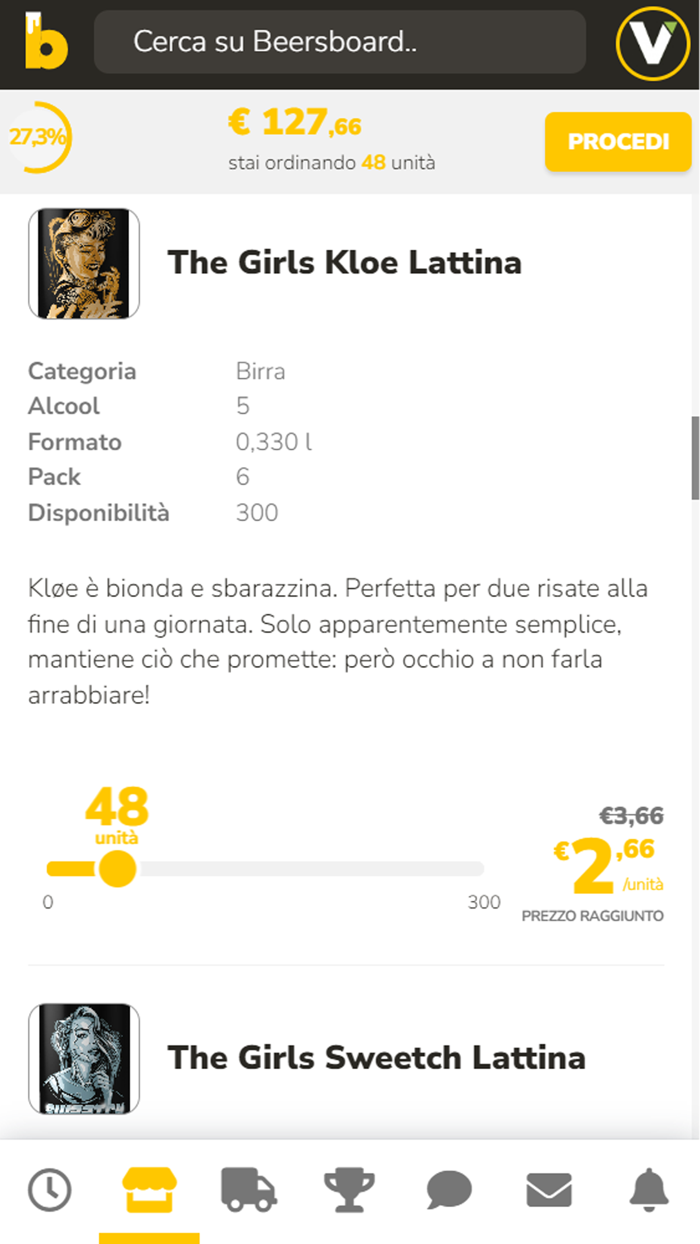
Task: Open order history using the clock icon
Action: tap(50, 1190)
